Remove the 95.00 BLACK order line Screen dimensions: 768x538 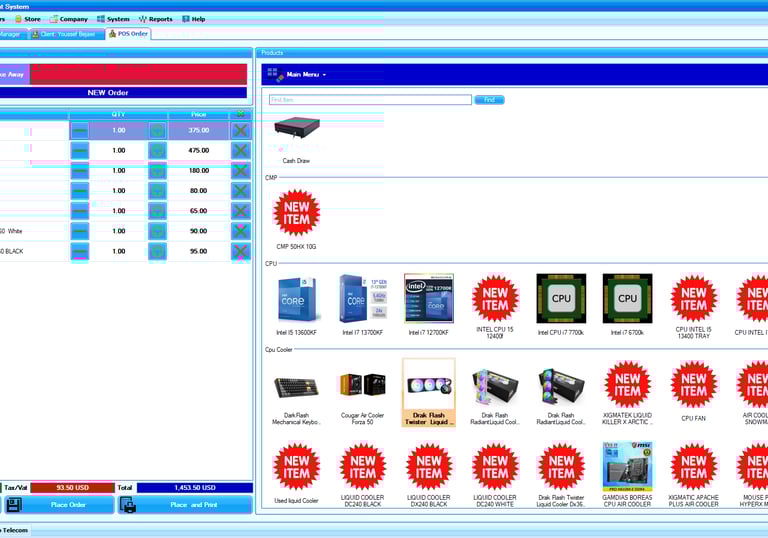tap(240, 251)
